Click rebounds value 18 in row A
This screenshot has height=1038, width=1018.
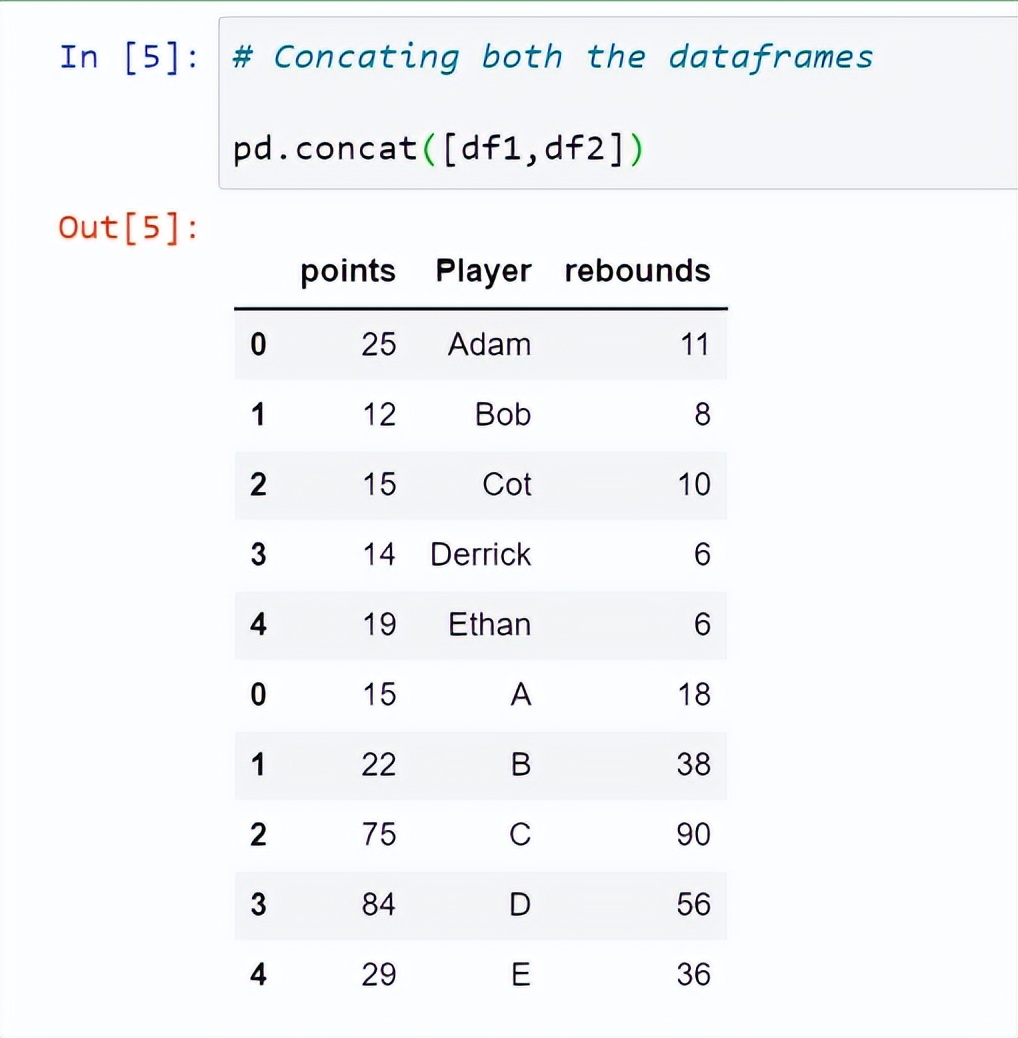(x=694, y=695)
